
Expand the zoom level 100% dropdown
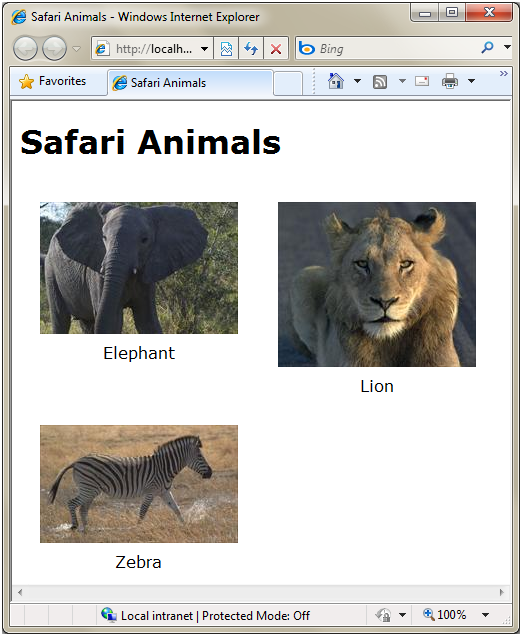(x=485, y=615)
